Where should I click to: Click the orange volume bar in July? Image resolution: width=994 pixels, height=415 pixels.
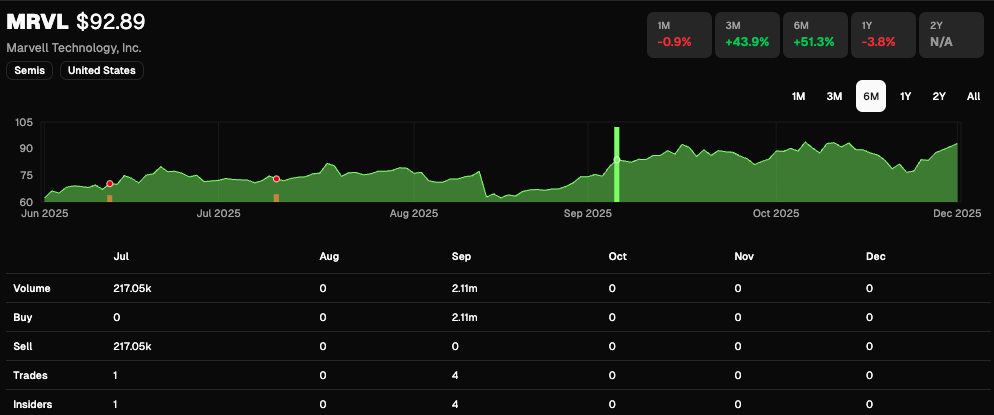click(276, 198)
